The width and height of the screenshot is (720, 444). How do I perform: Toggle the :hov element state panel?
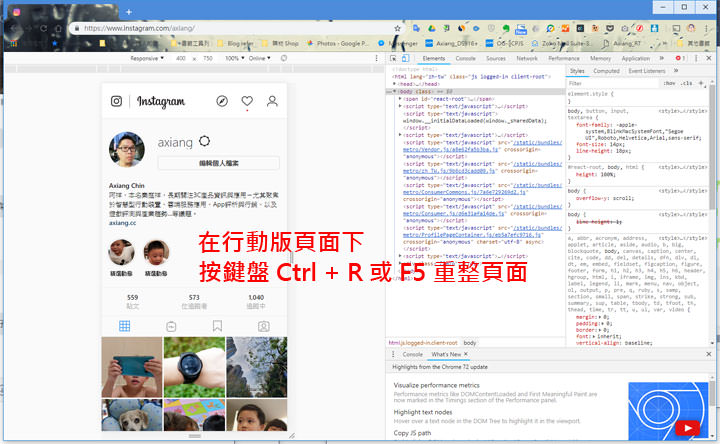(x=669, y=83)
